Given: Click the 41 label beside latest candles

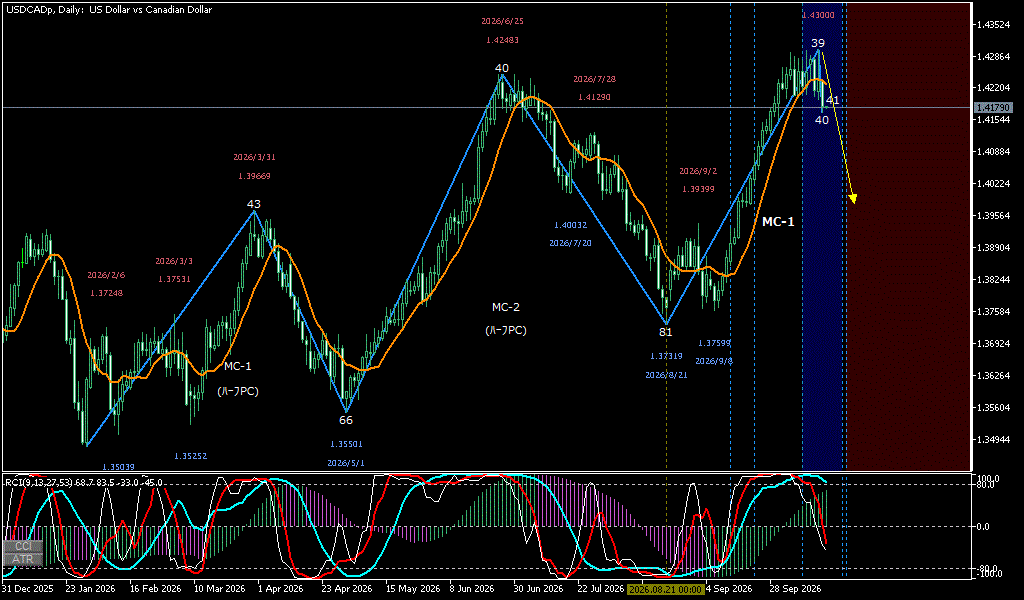Looking at the screenshot, I should 832,100.
